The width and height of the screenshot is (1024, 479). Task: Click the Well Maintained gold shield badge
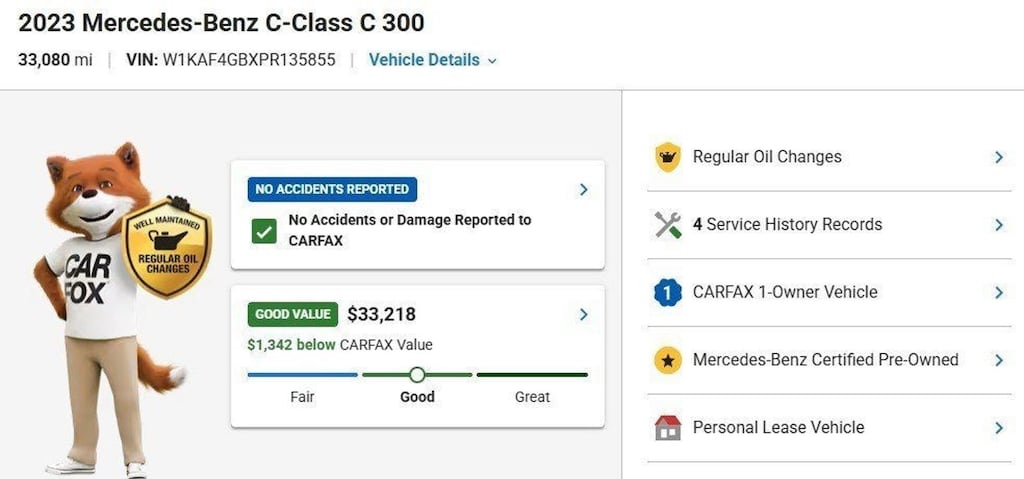167,248
